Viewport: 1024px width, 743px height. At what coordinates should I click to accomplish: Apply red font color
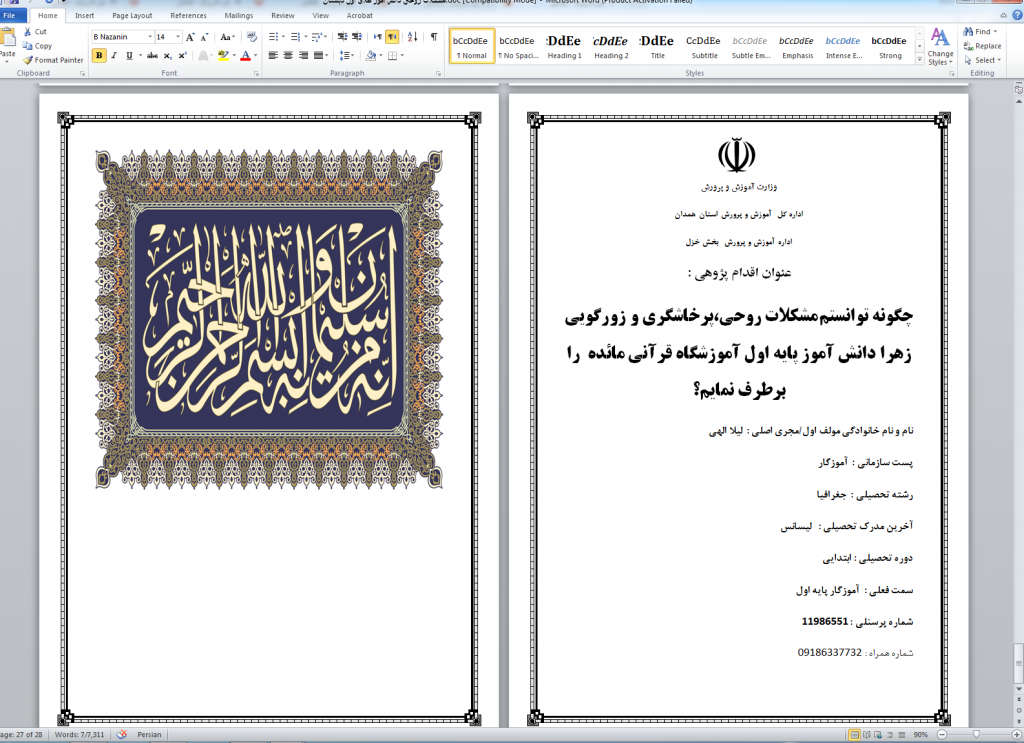pyautogui.click(x=246, y=55)
